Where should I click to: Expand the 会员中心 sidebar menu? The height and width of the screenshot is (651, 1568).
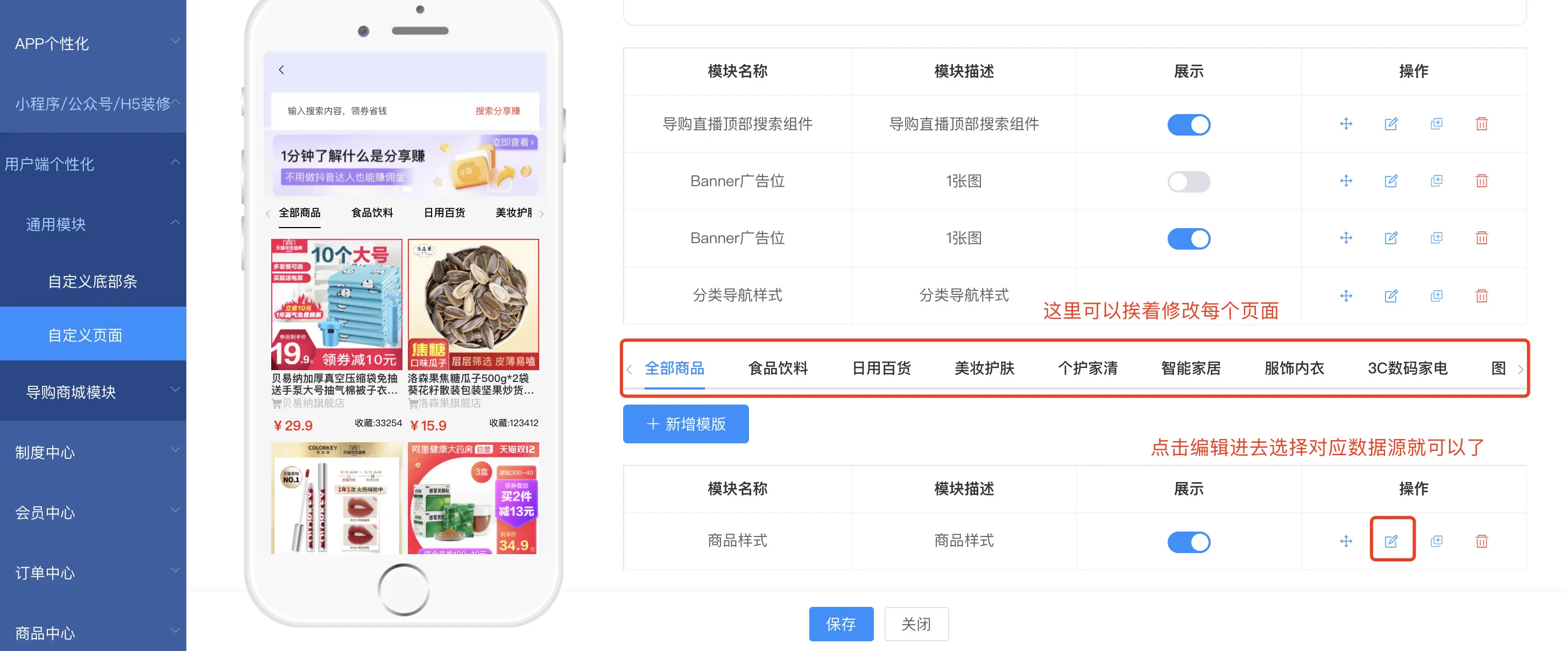coord(93,512)
